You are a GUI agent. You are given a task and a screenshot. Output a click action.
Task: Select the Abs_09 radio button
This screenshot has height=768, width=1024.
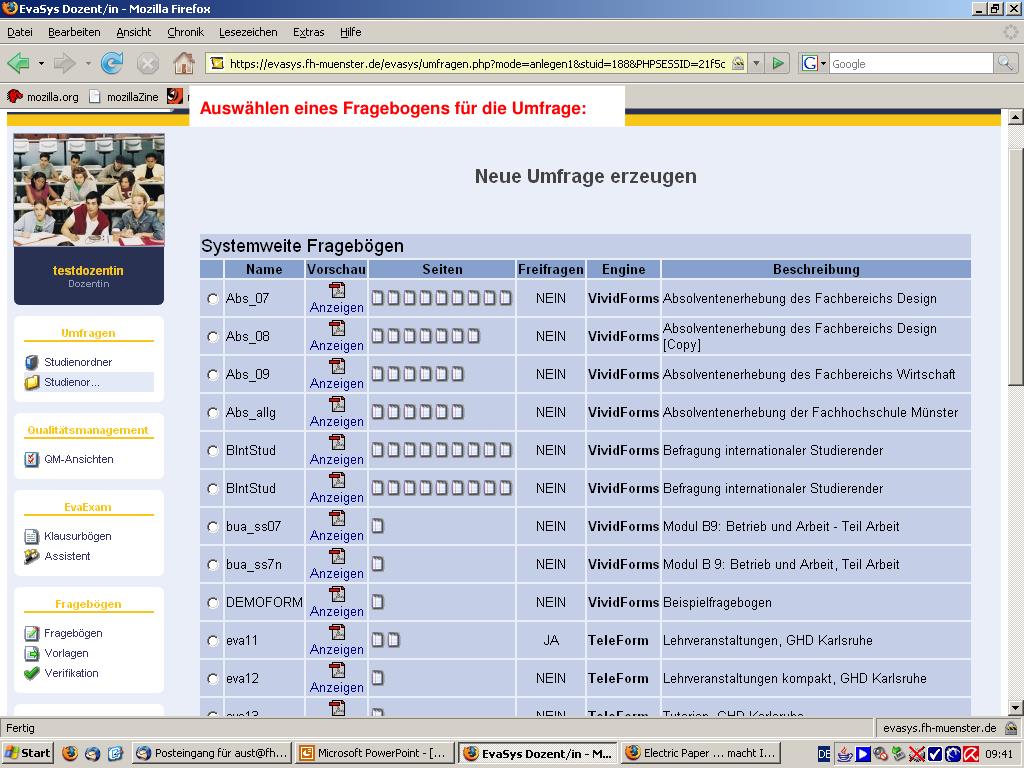coord(212,374)
